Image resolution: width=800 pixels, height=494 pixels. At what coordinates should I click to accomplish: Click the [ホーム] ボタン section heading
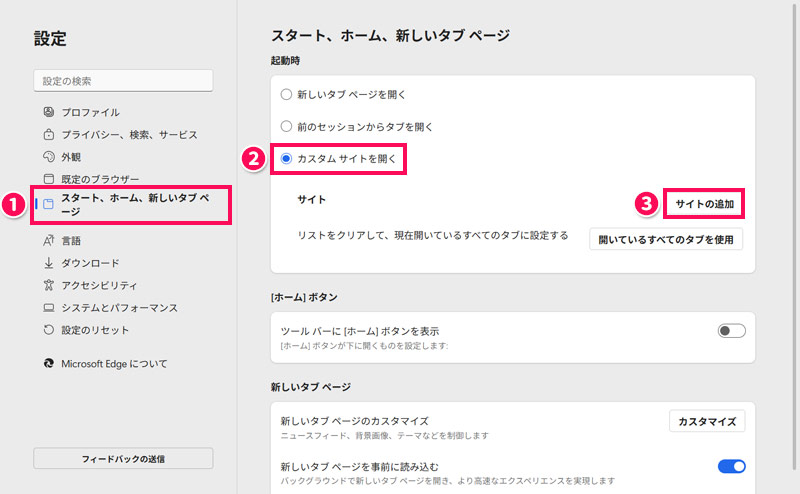[x=304, y=297]
